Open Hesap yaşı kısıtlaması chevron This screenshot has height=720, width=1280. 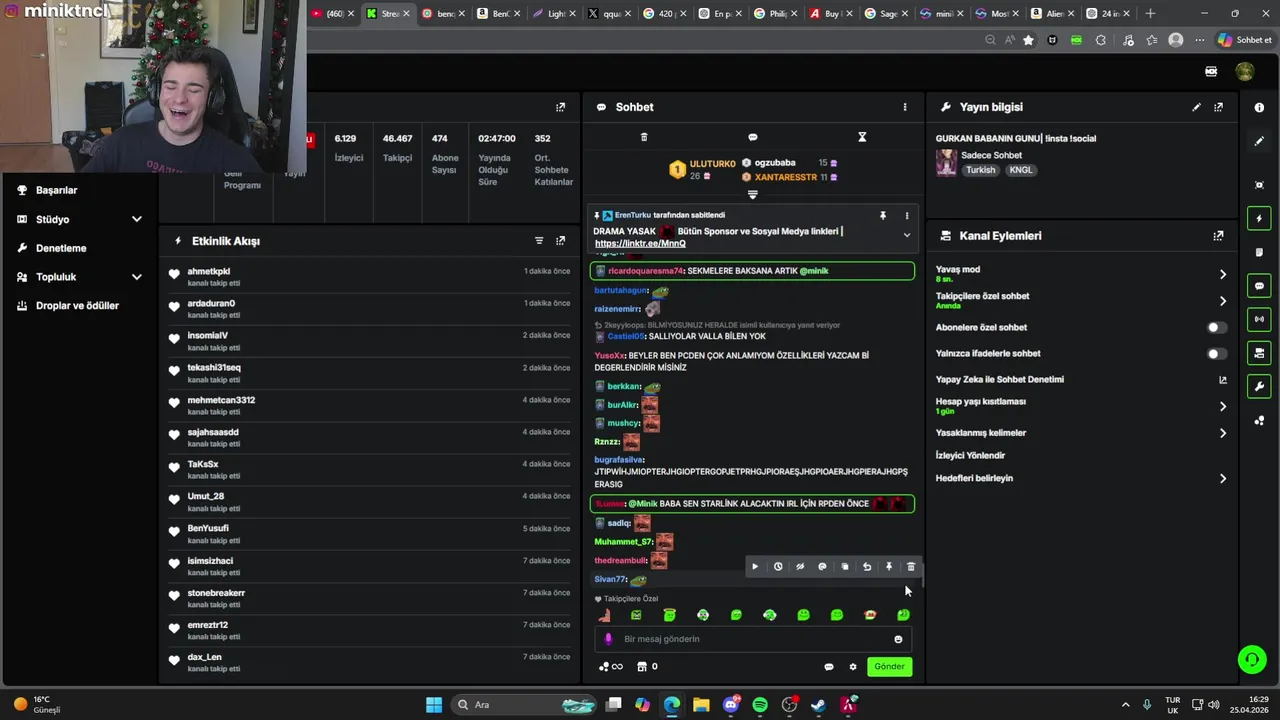click(1222, 406)
